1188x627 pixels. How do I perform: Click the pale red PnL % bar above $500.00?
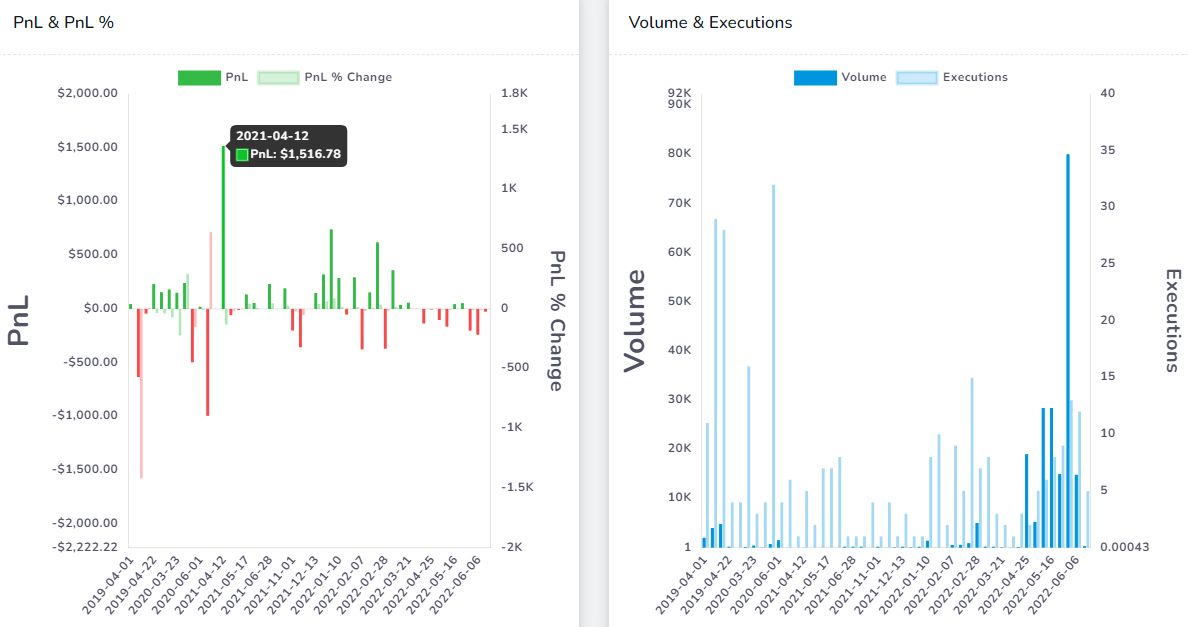(211, 270)
